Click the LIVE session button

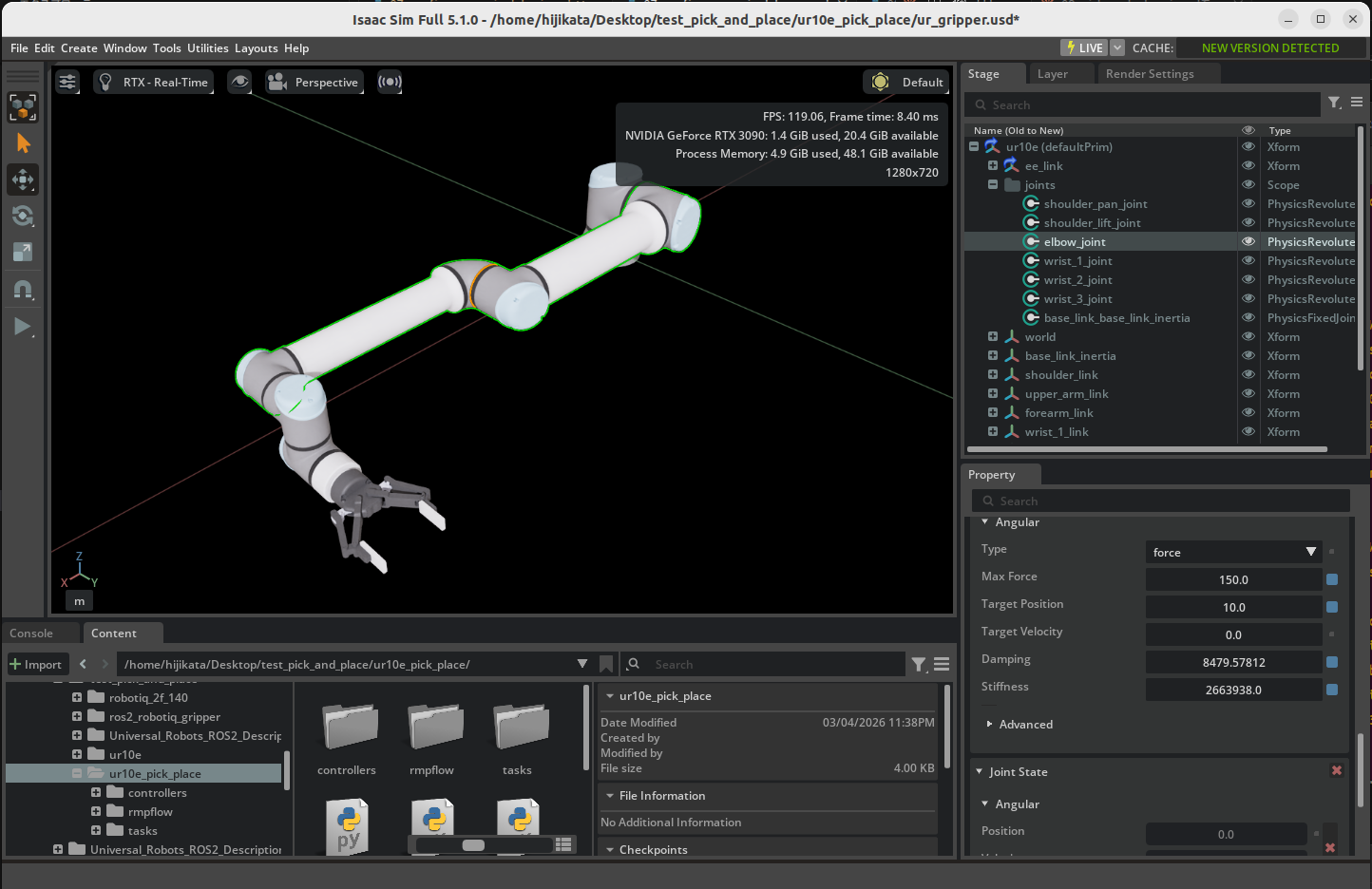click(1084, 47)
